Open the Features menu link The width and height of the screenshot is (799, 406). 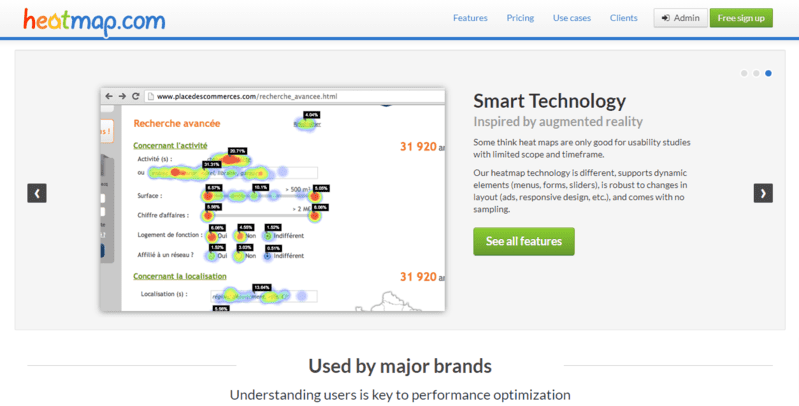470,18
